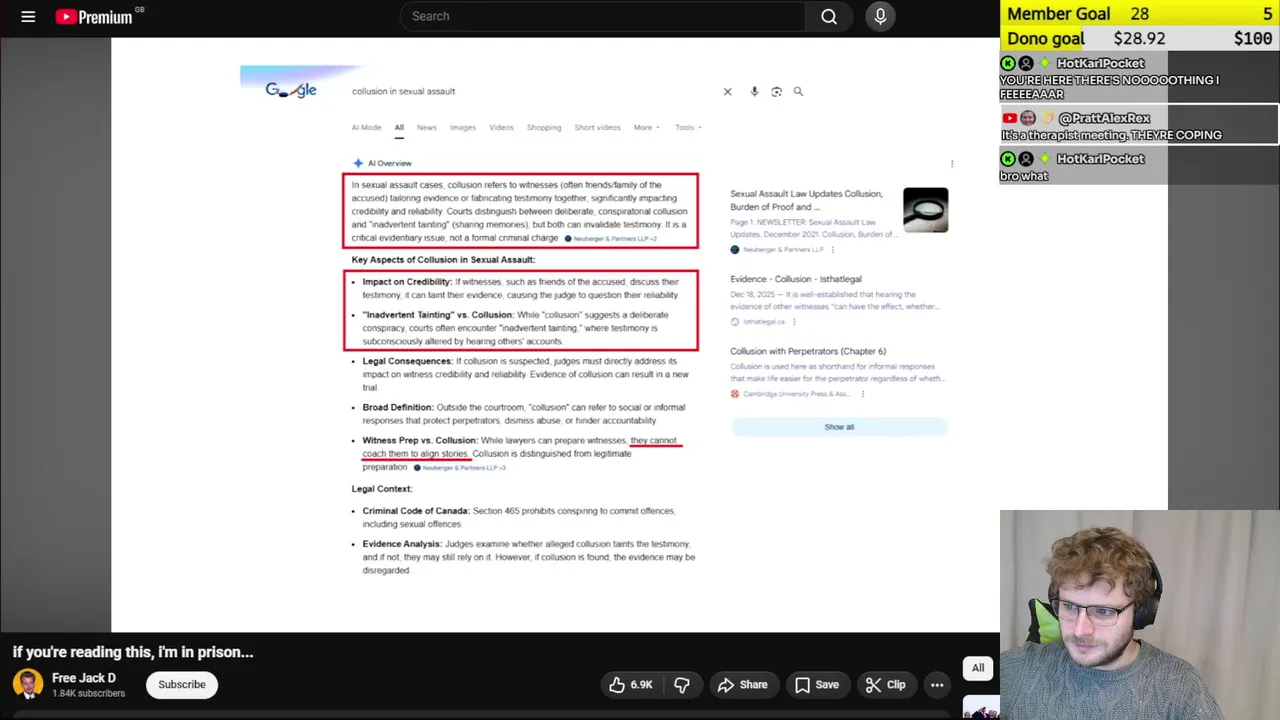Click the Dono goal progress bar
Viewport: 1280px width, 720px height.
pos(1139,39)
